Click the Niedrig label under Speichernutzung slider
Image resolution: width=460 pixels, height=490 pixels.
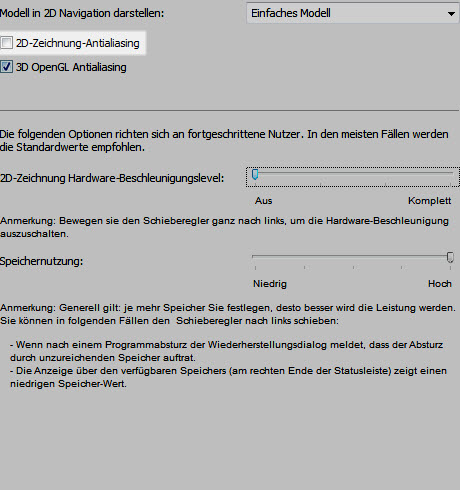click(x=270, y=284)
